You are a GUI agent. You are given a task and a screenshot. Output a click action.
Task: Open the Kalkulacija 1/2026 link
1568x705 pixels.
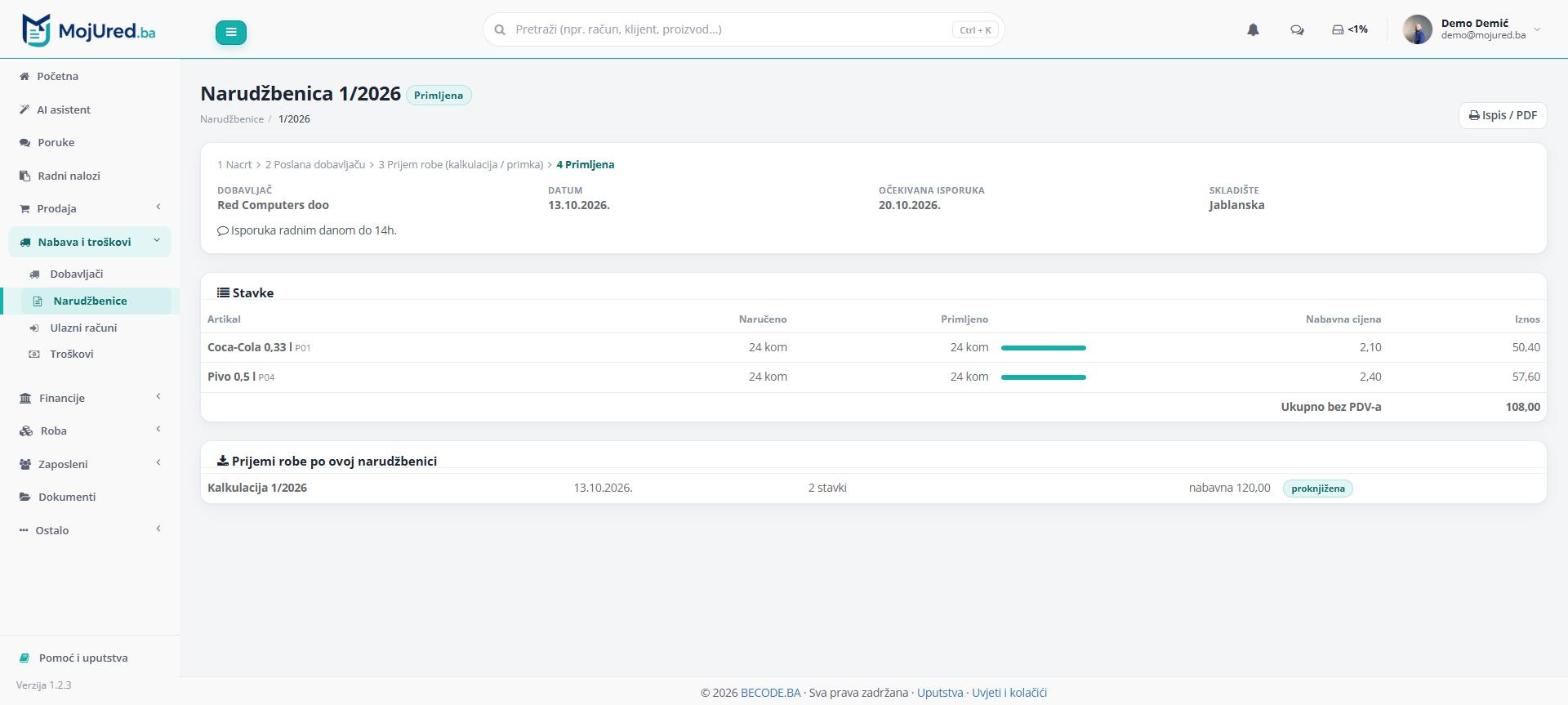click(257, 488)
